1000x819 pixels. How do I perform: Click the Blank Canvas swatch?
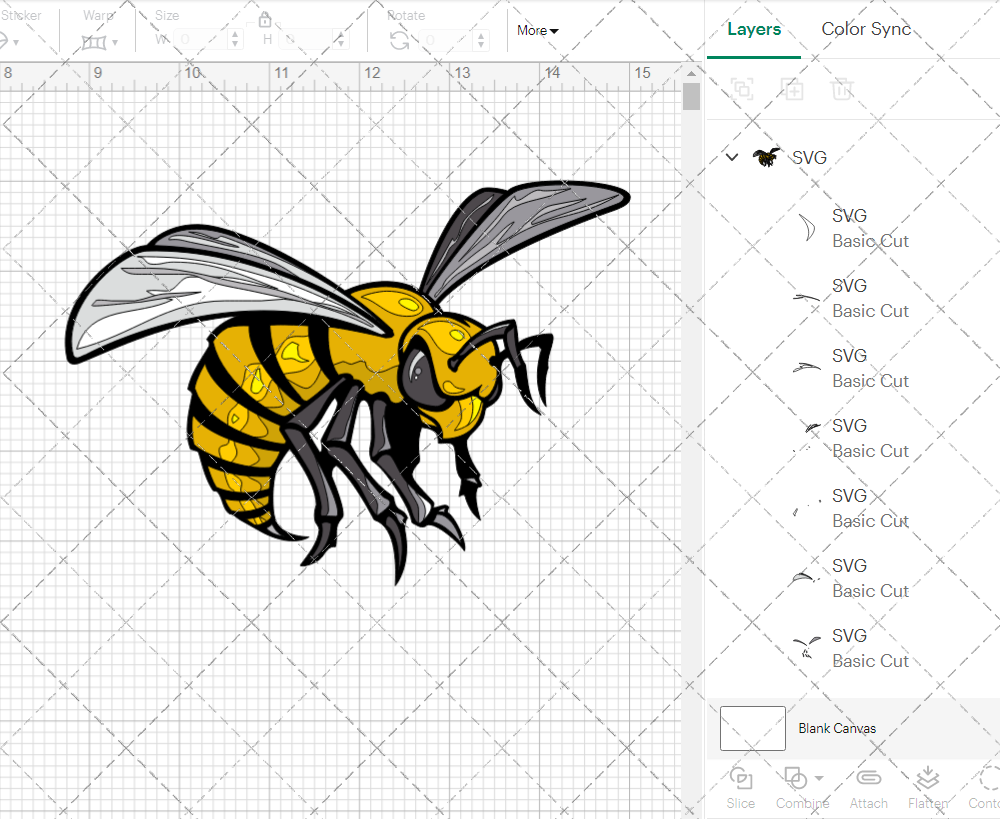[x=753, y=728]
